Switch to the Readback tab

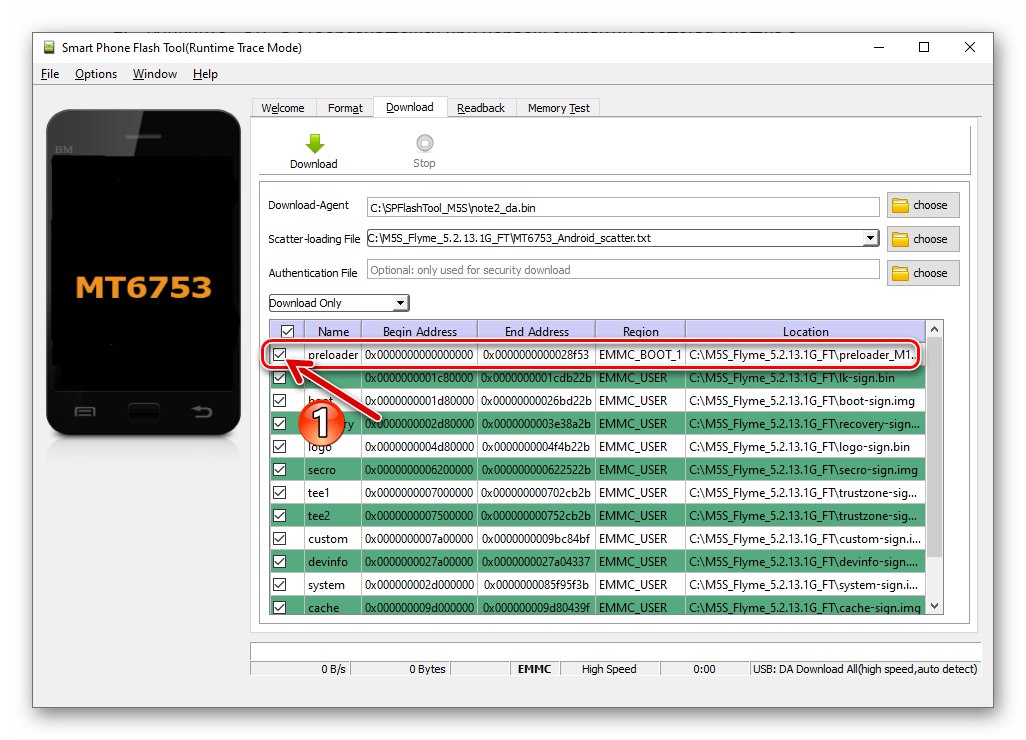[481, 107]
